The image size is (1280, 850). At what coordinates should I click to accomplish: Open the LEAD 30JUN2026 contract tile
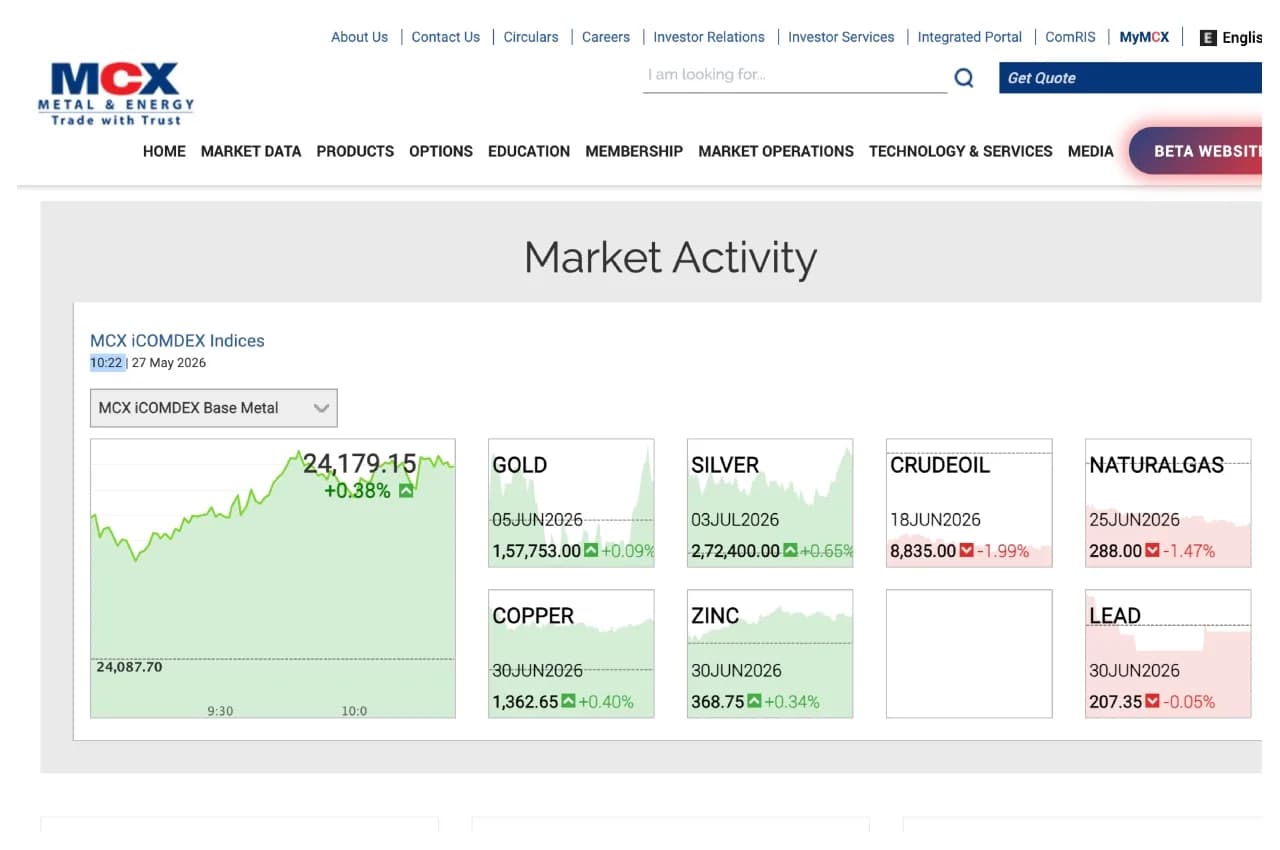(1168, 654)
